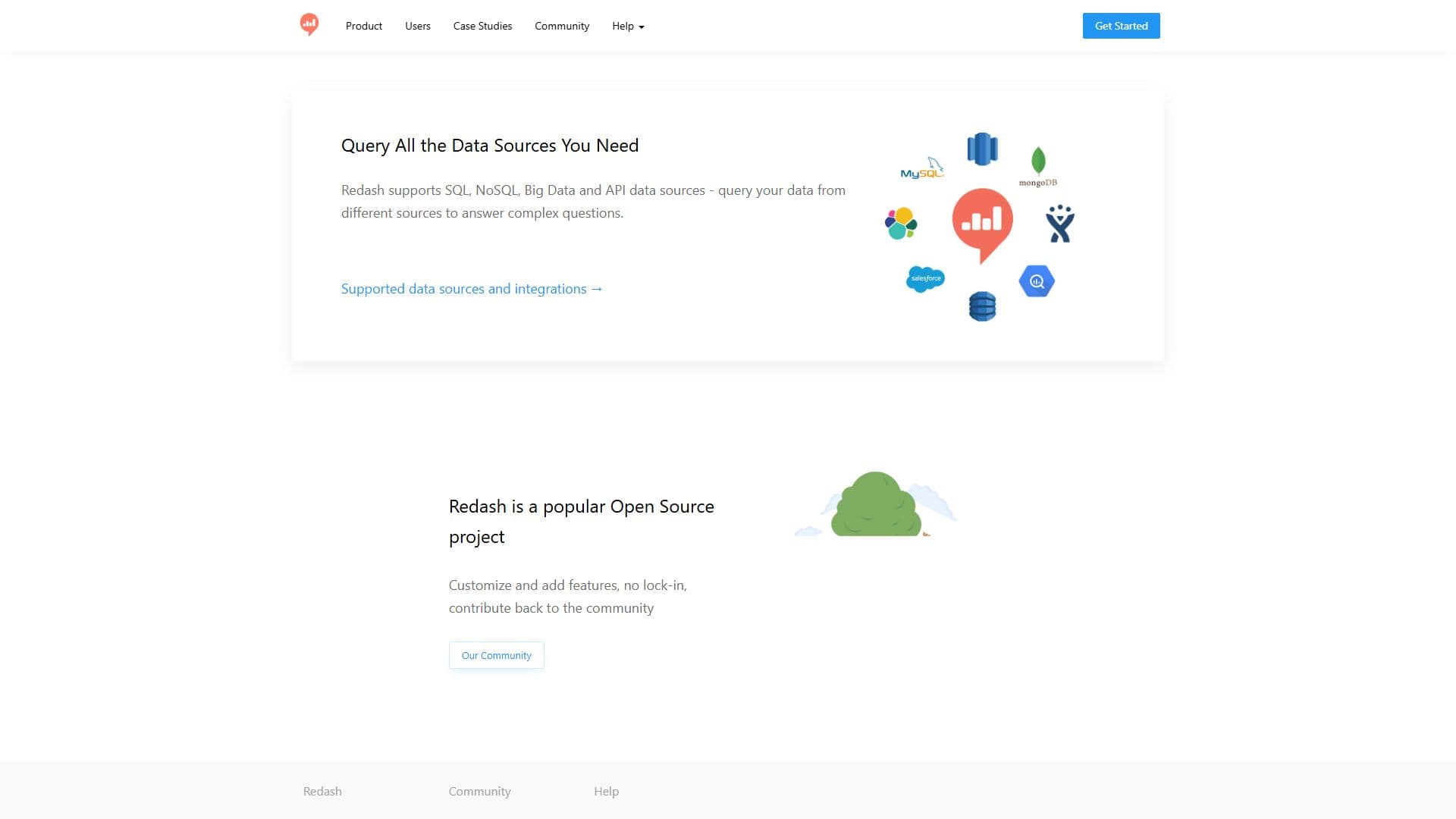Click the Community footer heading
Image resolution: width=1456 pixels, height=819 pixels.
point(479,791)
